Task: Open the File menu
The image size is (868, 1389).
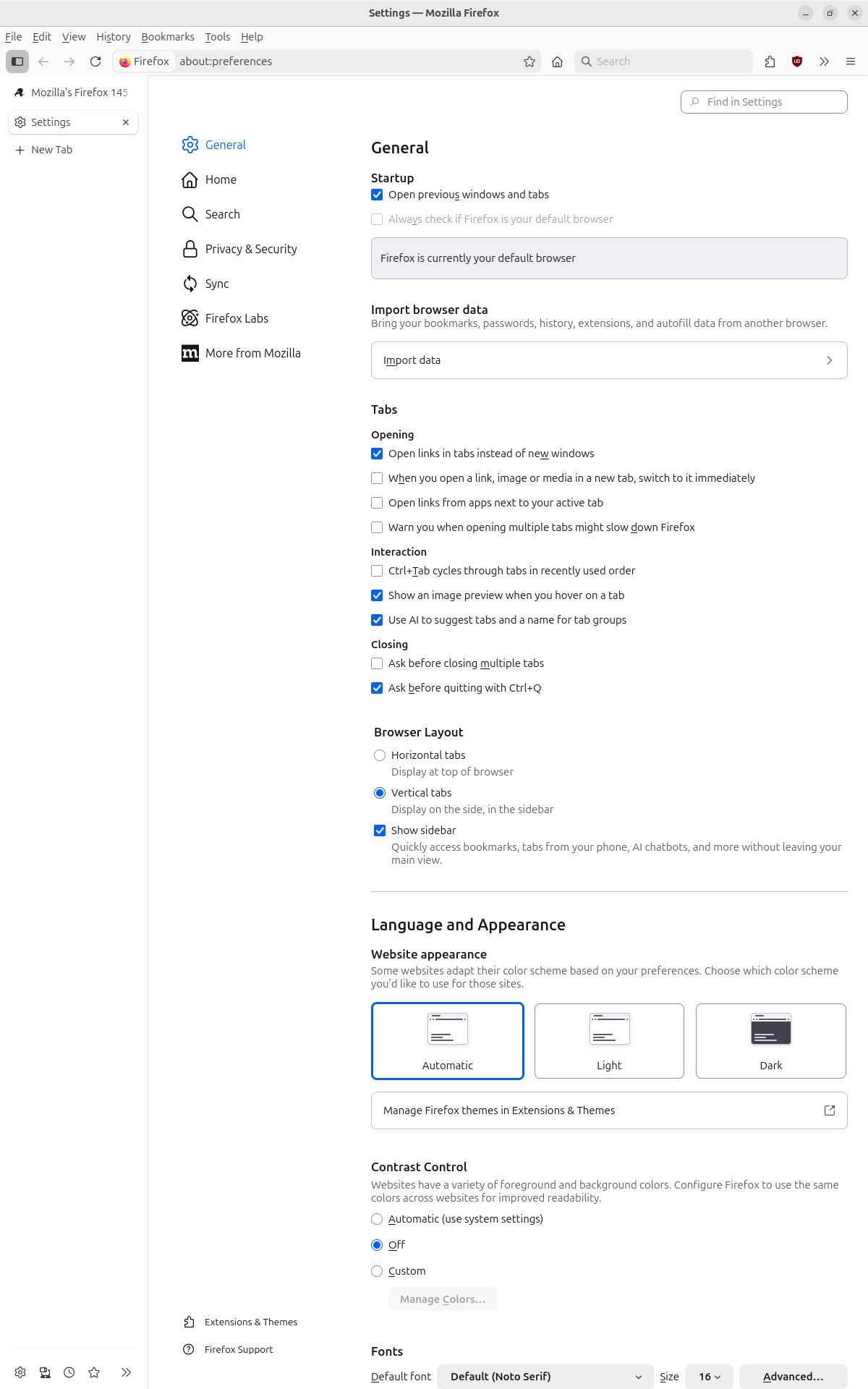Action: 14,37
